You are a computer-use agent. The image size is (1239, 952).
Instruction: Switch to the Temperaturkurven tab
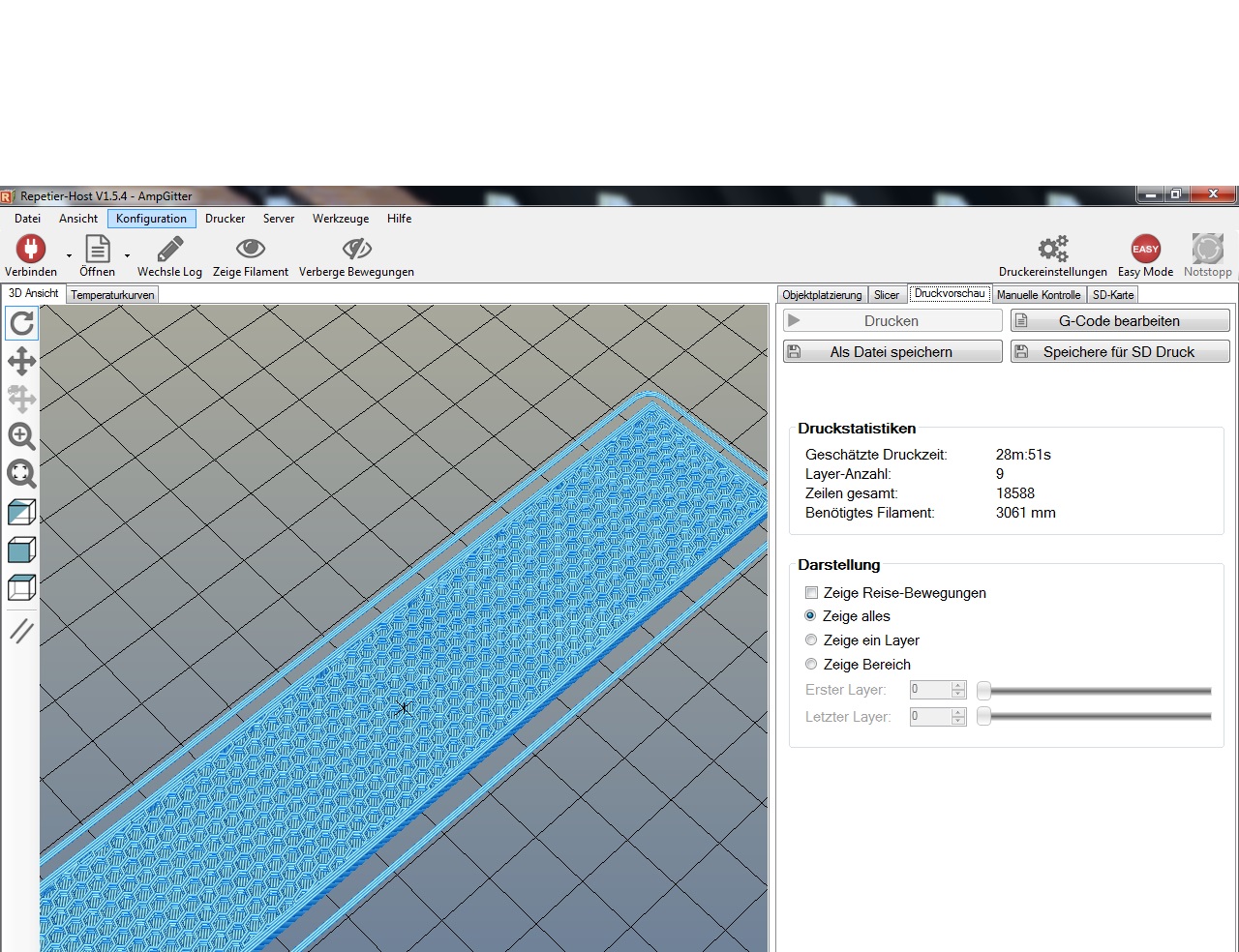click(112, 295)
